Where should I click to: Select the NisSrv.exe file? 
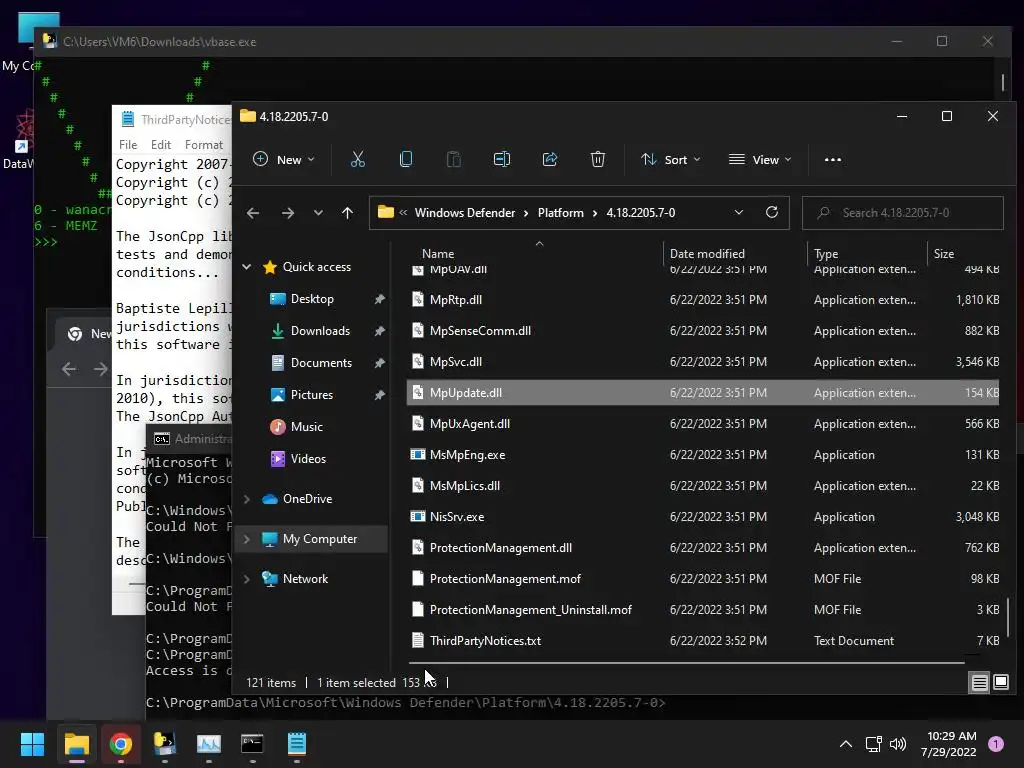[x=703, y=517]
